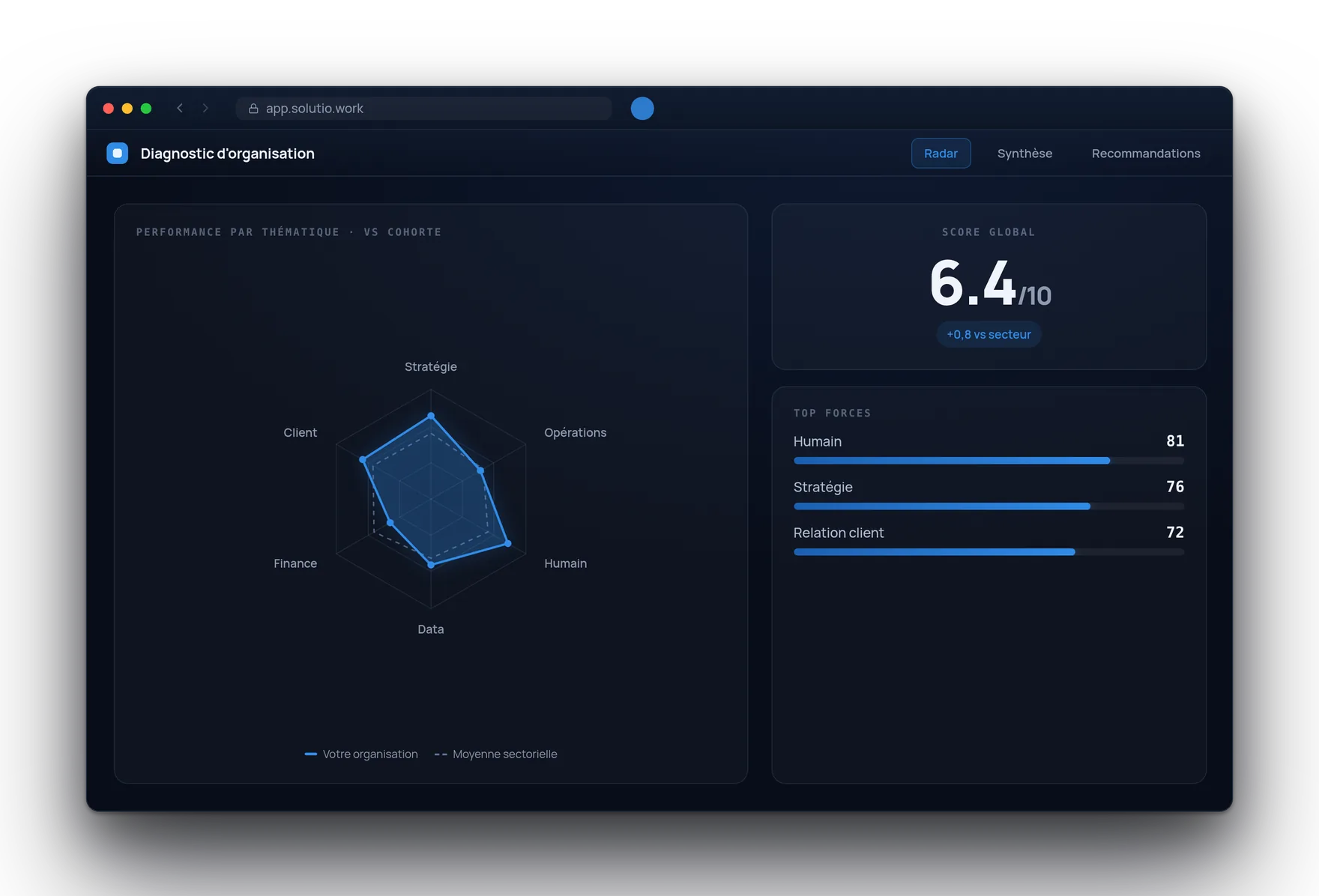Click the Data radar axis label
Viewport: 1319px width, 896px height.
click(431, 629)
